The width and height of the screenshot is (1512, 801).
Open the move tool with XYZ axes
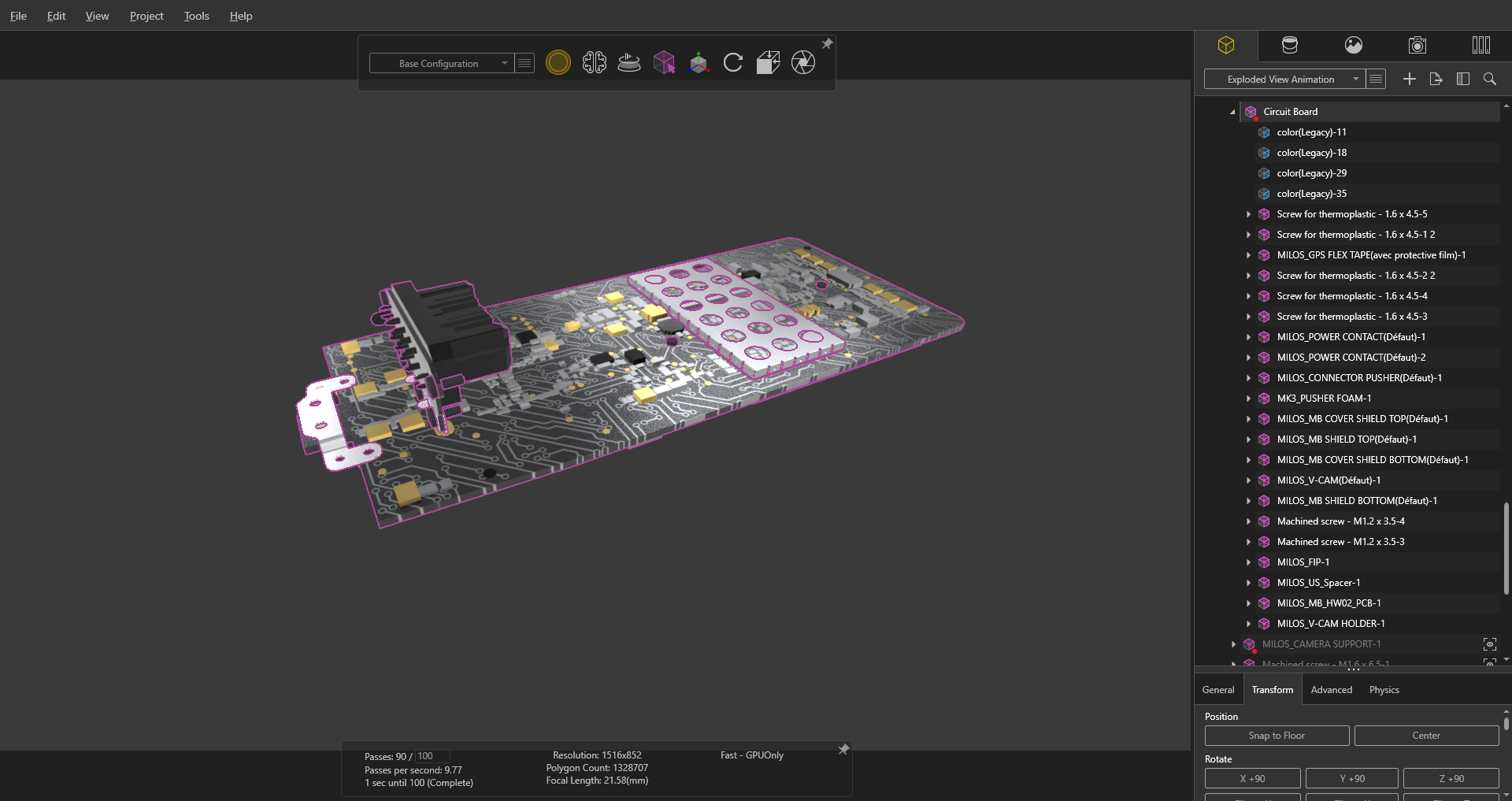(x=699, y=62)
